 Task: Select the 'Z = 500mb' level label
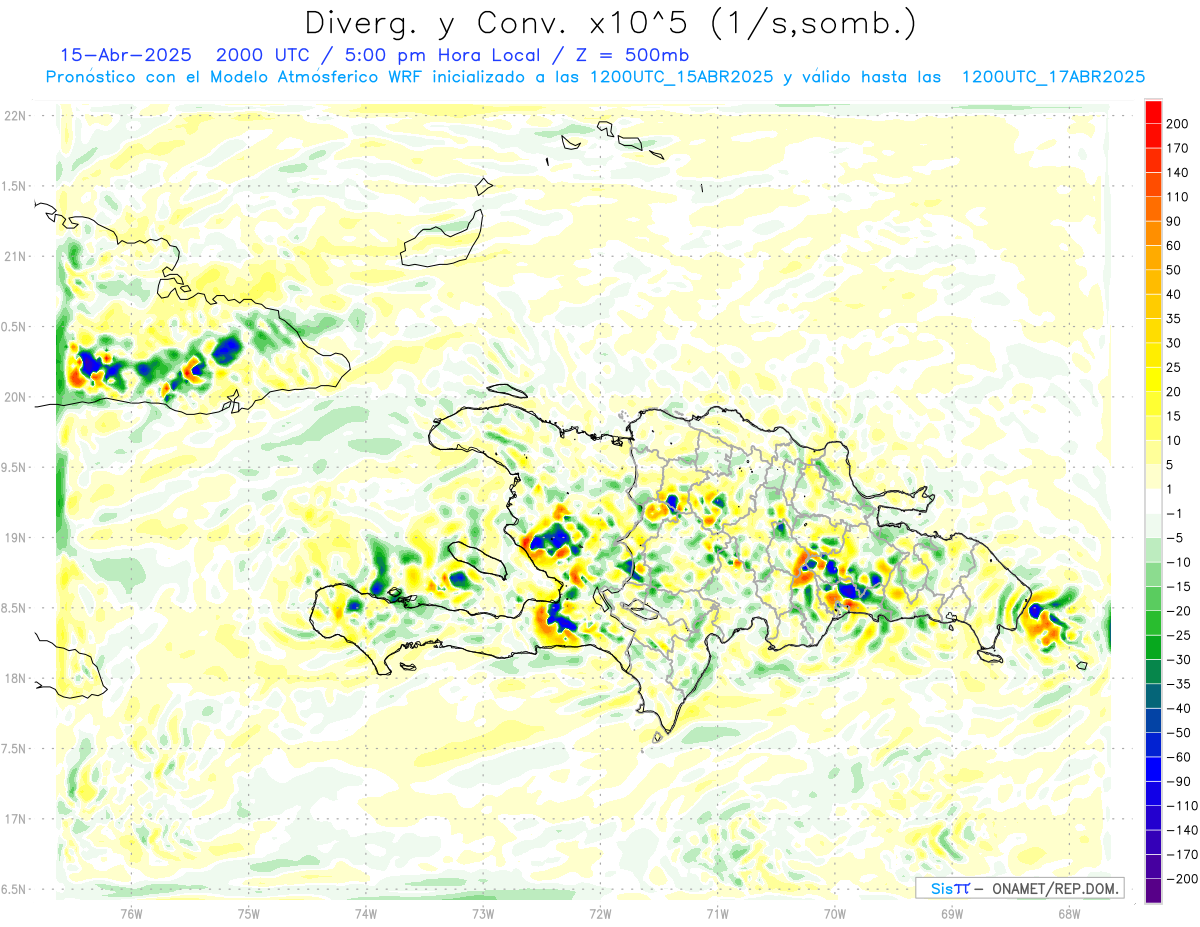coord(631,54)
